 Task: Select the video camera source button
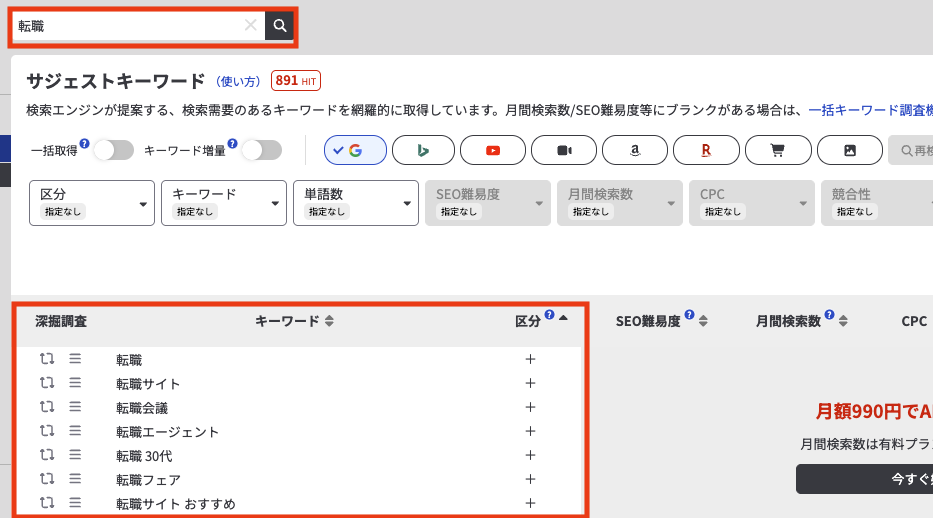coord(564,150)
